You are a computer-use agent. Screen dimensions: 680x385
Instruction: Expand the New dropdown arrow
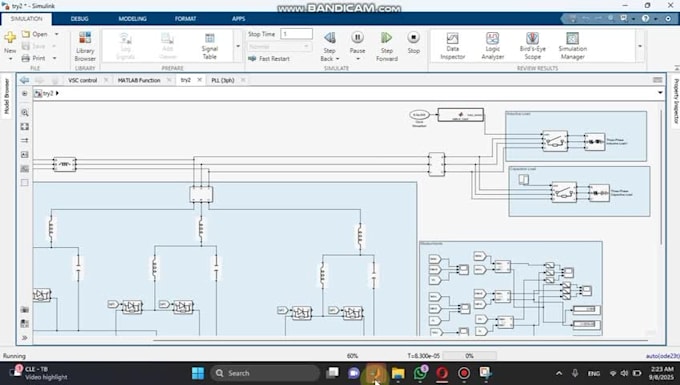[x=10, y=59]
